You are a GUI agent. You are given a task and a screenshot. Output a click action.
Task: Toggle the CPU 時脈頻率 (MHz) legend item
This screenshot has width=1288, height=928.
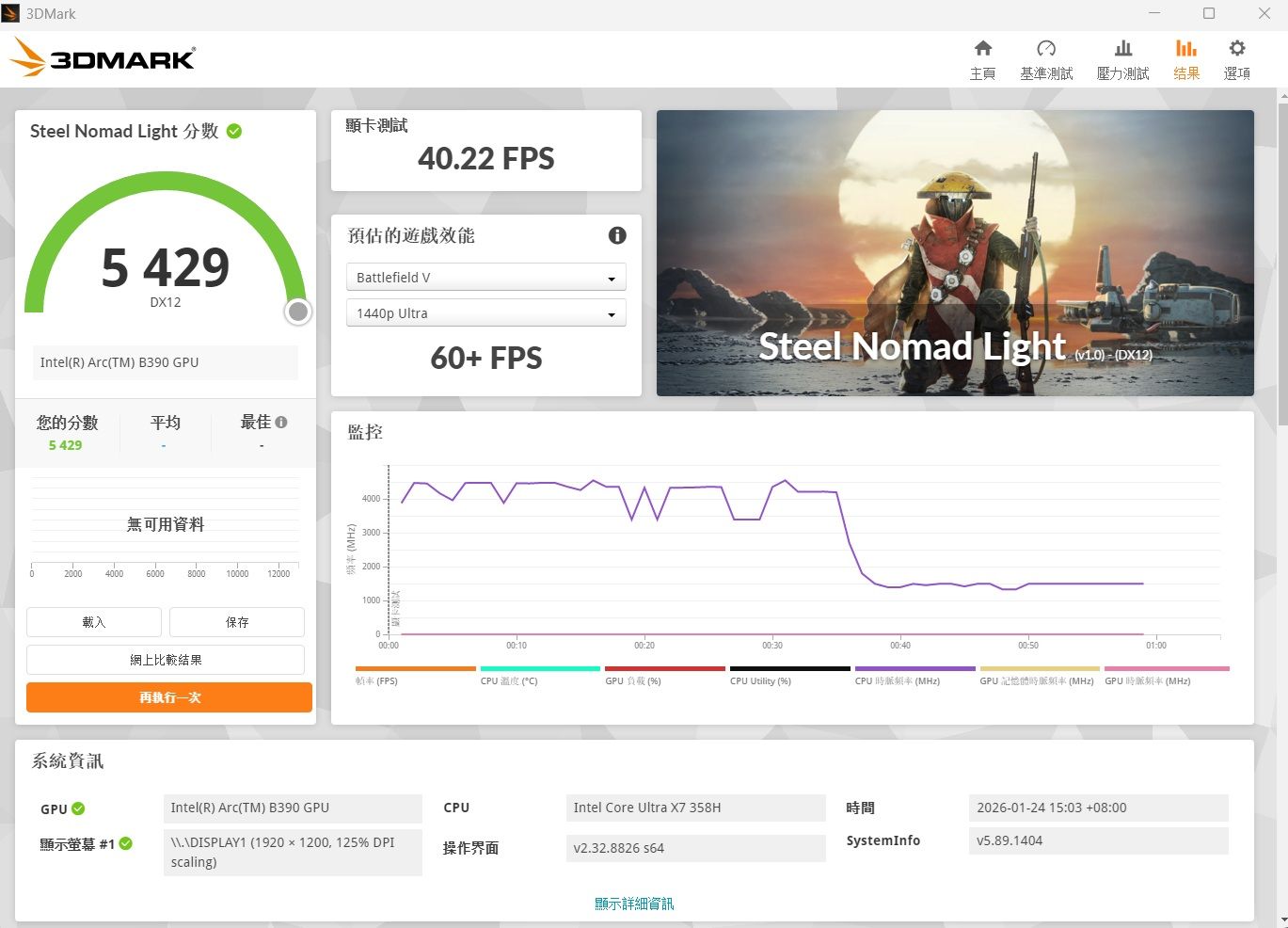point(915,675)
